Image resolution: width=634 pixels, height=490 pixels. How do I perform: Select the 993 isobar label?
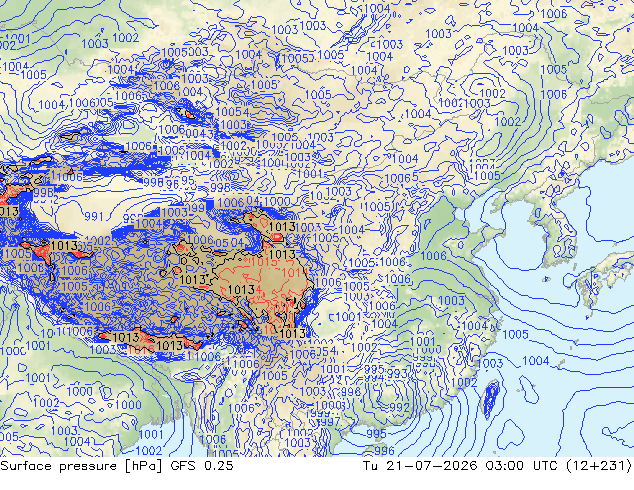coord(397,374)
